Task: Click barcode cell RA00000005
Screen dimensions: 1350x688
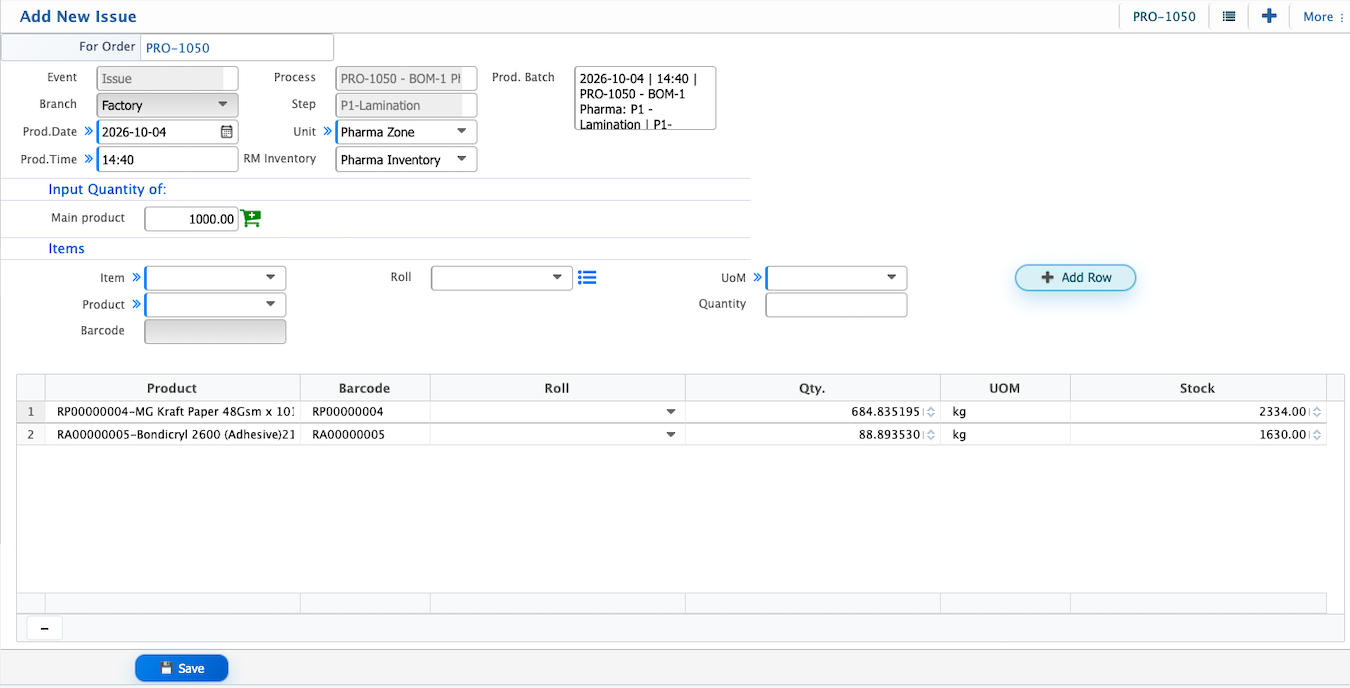Action: [x=365, y=435]
